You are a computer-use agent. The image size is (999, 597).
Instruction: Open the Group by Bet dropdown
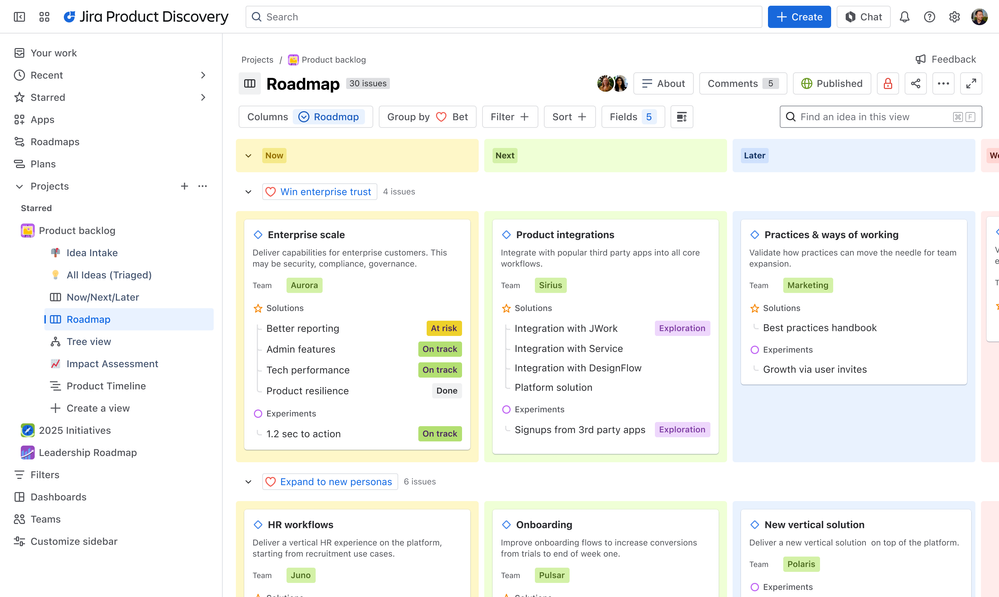tap(428, 117)
